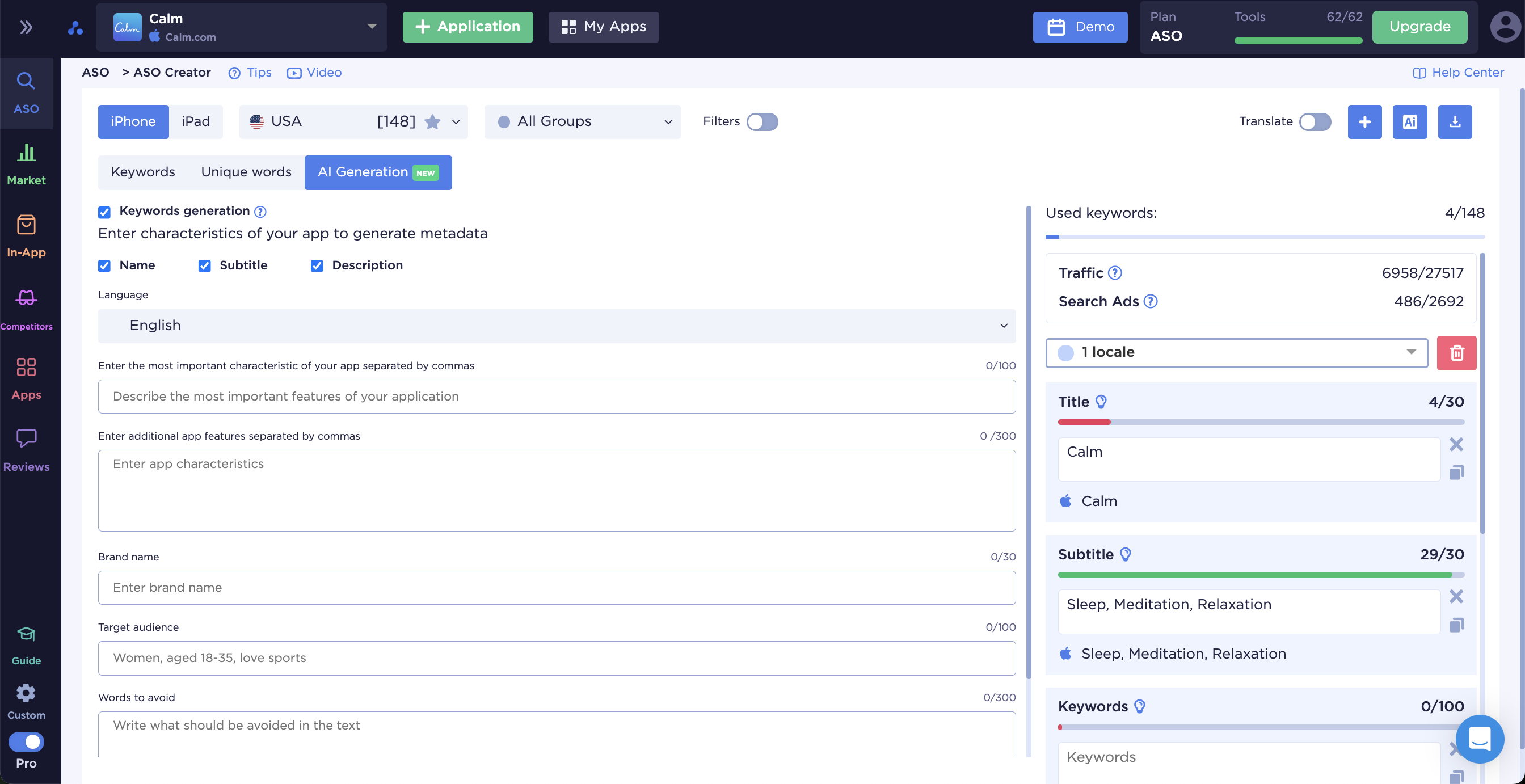Open the Competitors section in the sidebar
Viewport: 1525px width, 784px height.
point(26,309)
